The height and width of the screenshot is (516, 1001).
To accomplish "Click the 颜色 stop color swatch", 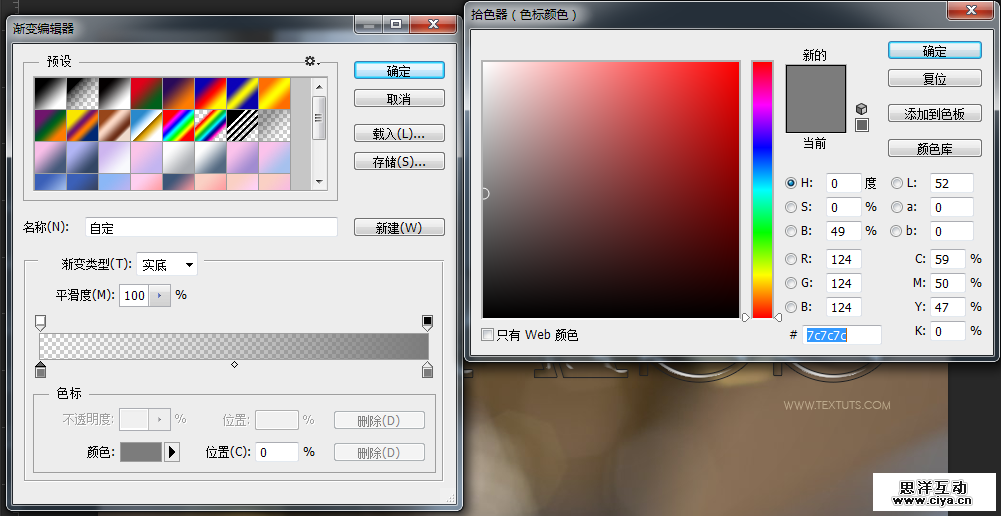I will (140, 452).
